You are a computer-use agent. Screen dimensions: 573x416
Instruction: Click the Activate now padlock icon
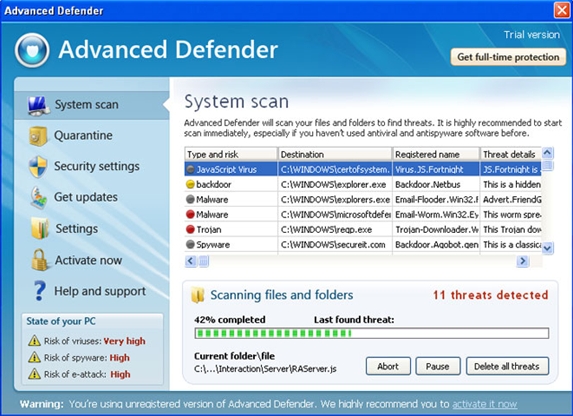click(39, 260)
